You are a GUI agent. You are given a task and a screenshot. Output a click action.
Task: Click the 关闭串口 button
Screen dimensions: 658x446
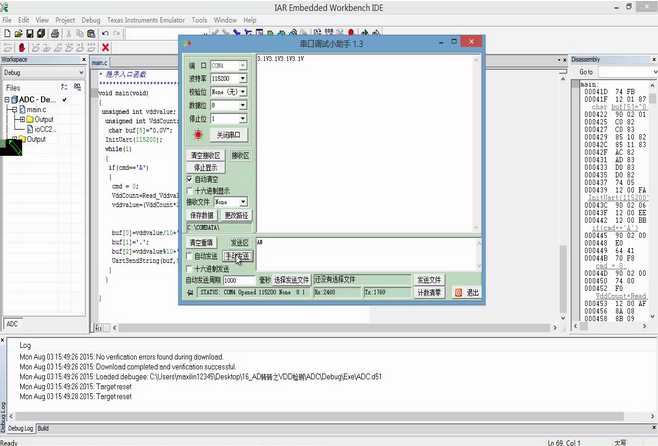click(x=229, y=135)
